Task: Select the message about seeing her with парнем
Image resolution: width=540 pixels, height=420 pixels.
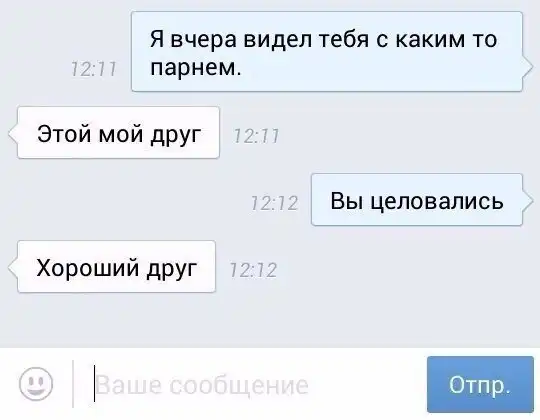Action: tap(327, 52)
